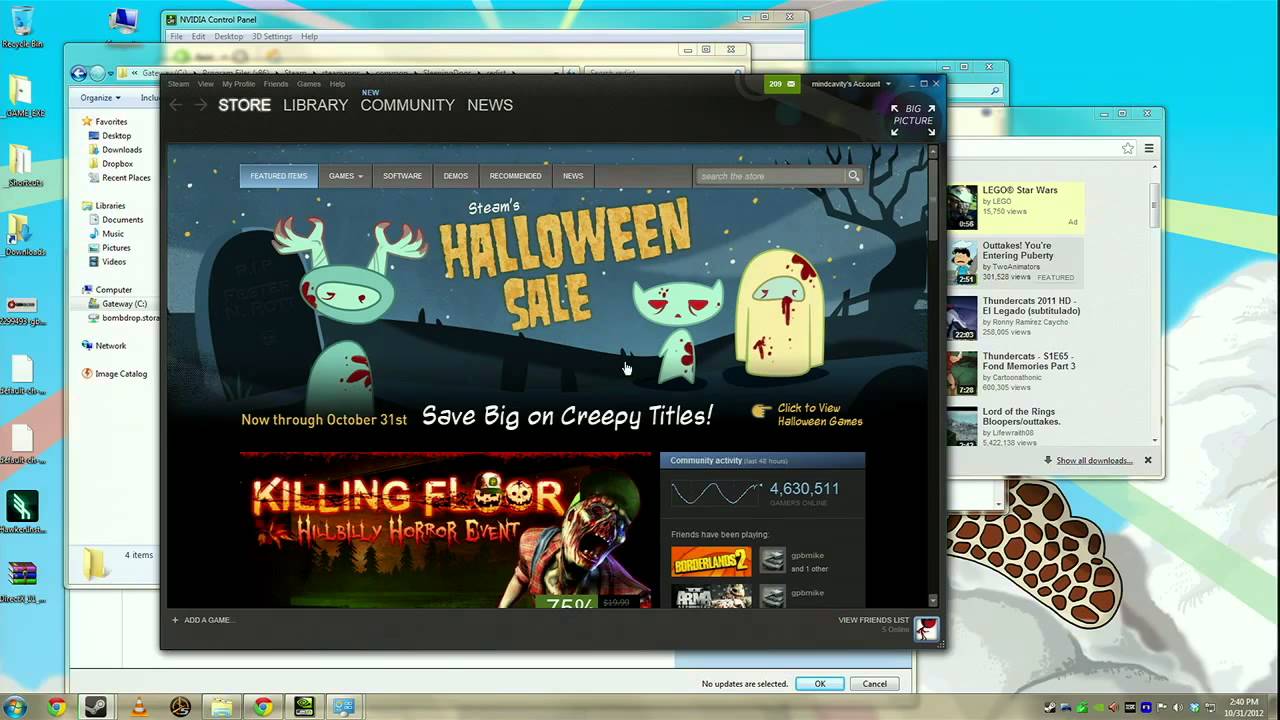Close the Chrome downloads bar
The height and width of the screenshot is (720, 1280).
coord(1148,460)
